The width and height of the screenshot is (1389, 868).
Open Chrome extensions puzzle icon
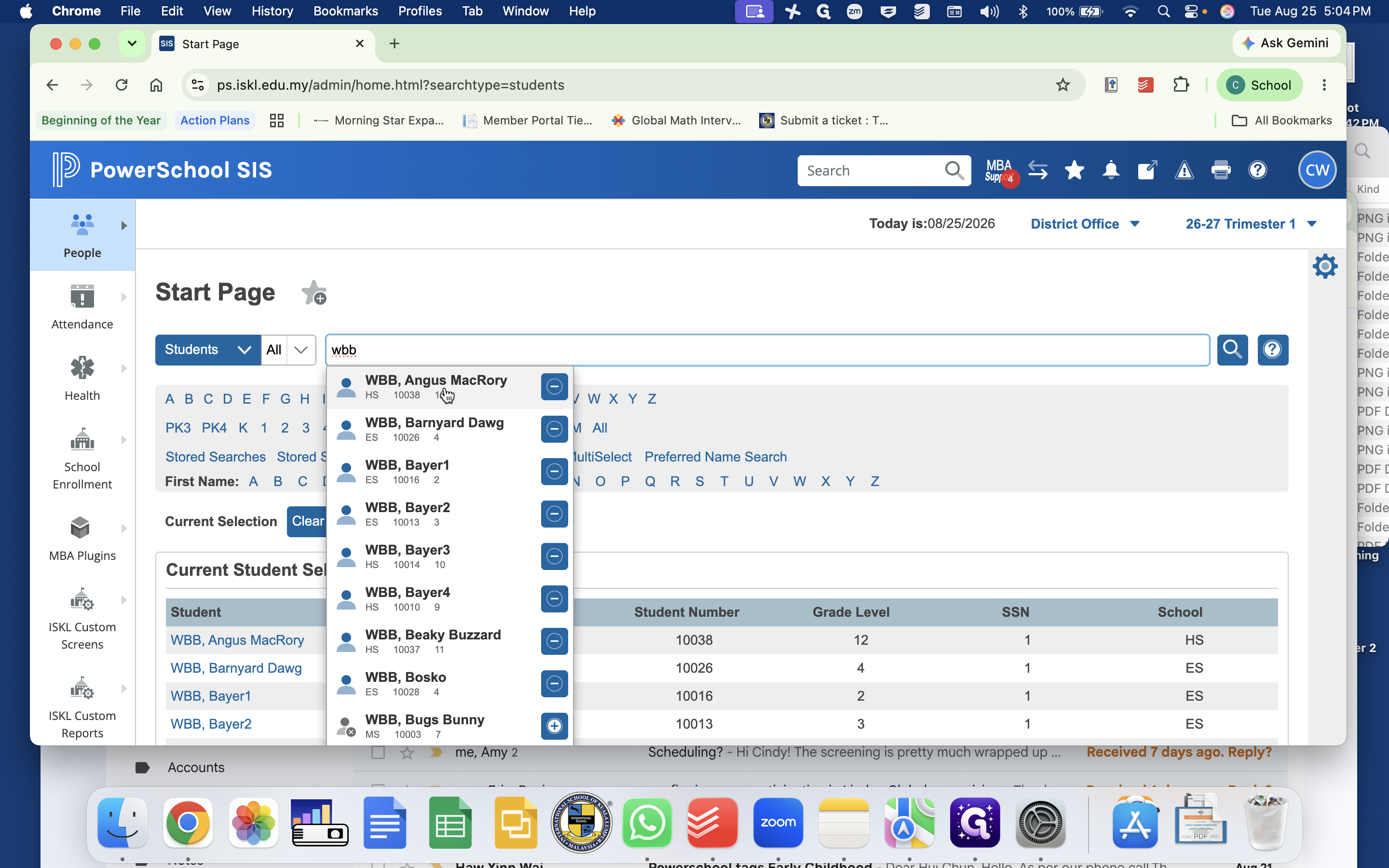coord(1181,85)
